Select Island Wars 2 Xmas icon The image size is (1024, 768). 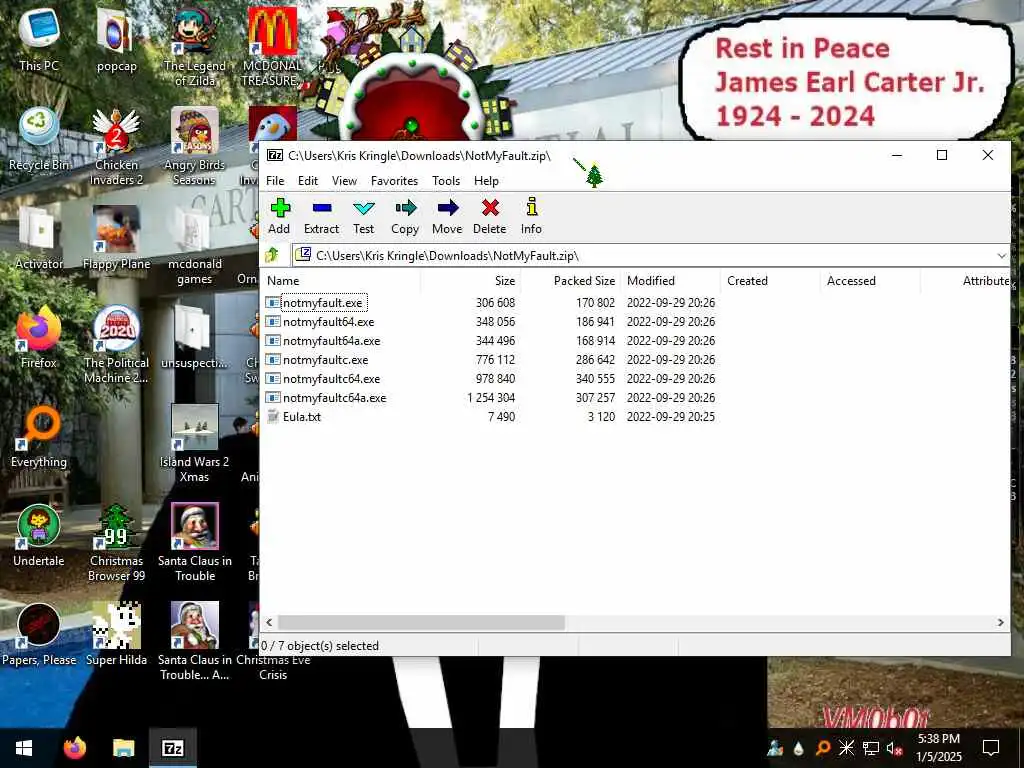point(195,444)
